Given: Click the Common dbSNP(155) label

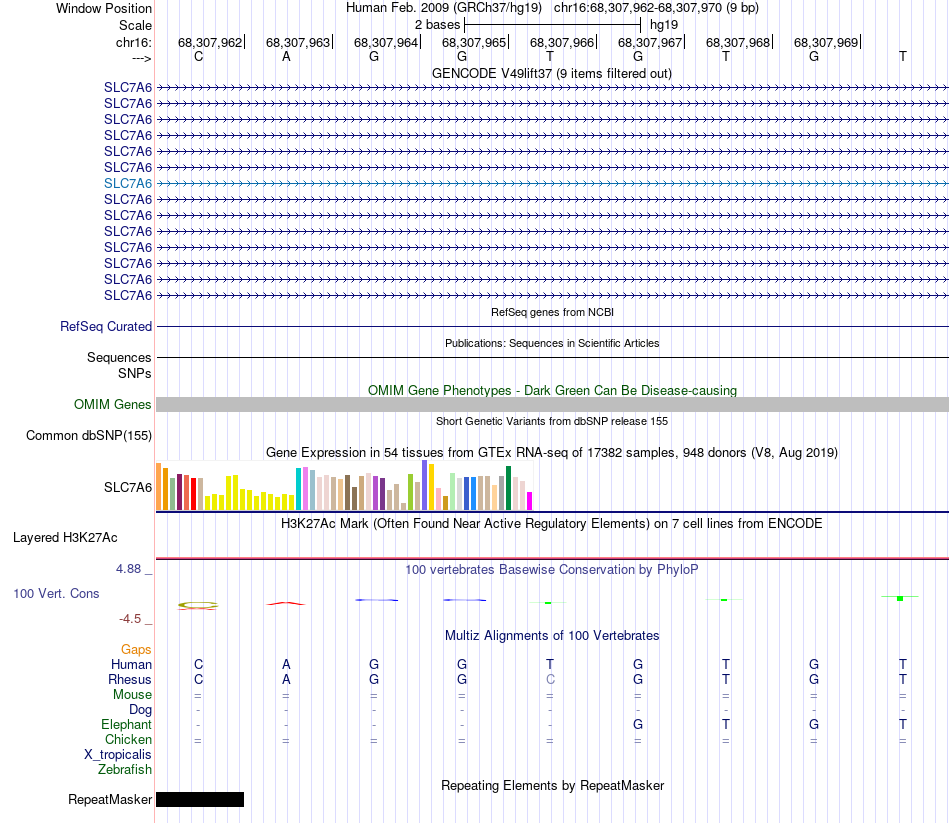Looking at the screenshot, I should 89,435.
